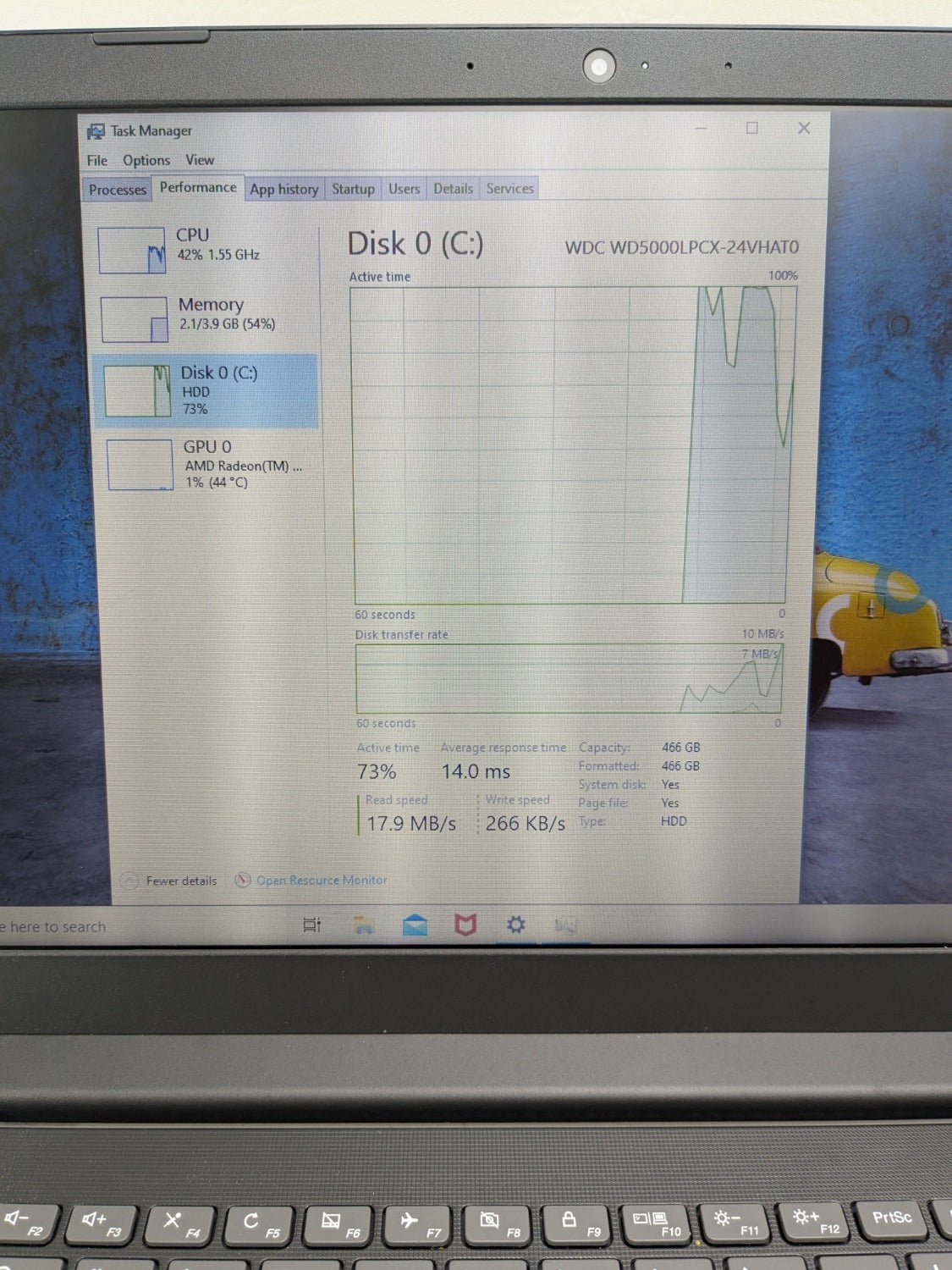Switch to the Startup tab
The width and height of the screenshot is (952, 1270).
point(353,189)
